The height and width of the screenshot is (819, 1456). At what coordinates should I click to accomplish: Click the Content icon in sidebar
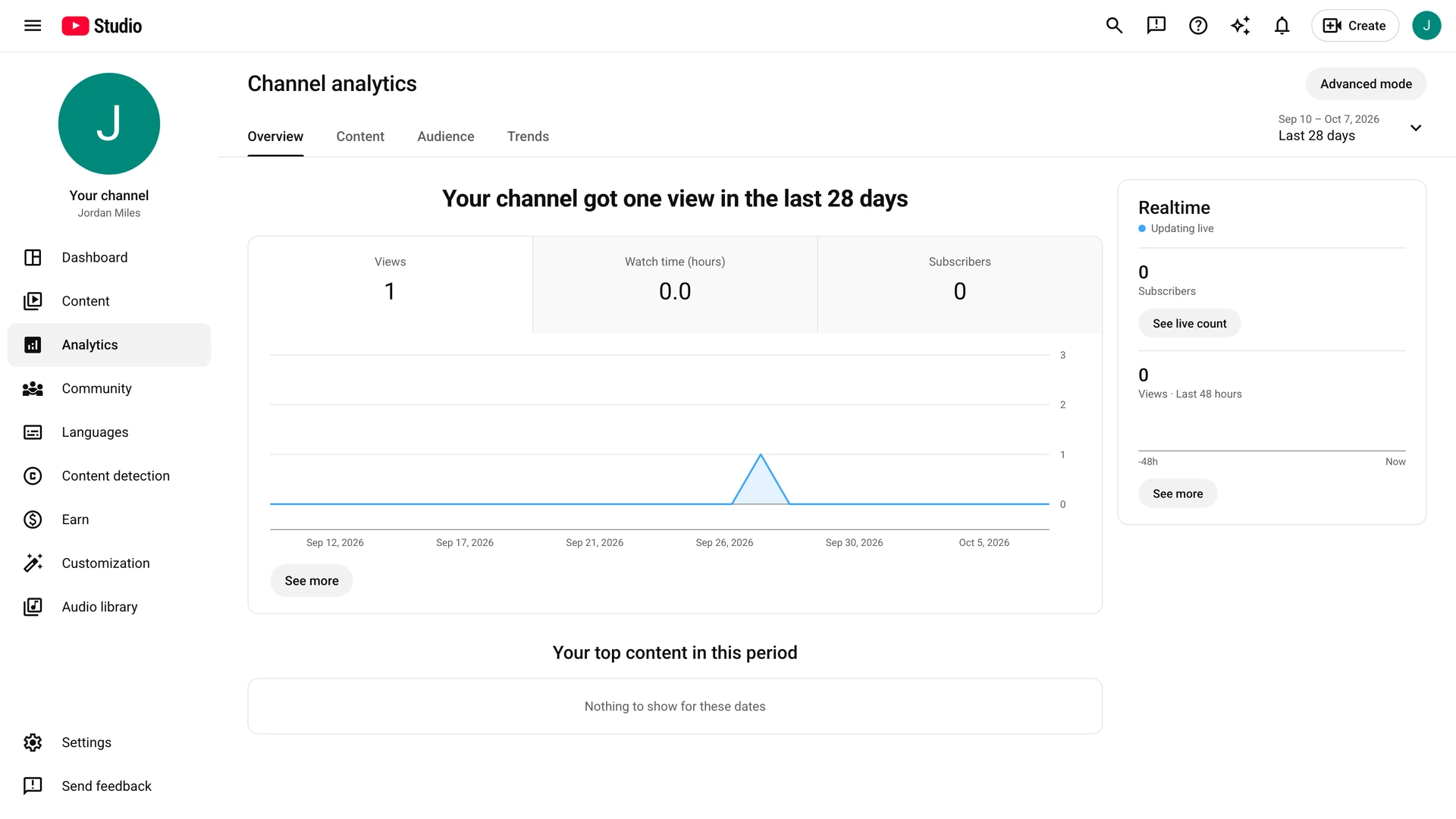pos(33,301)
